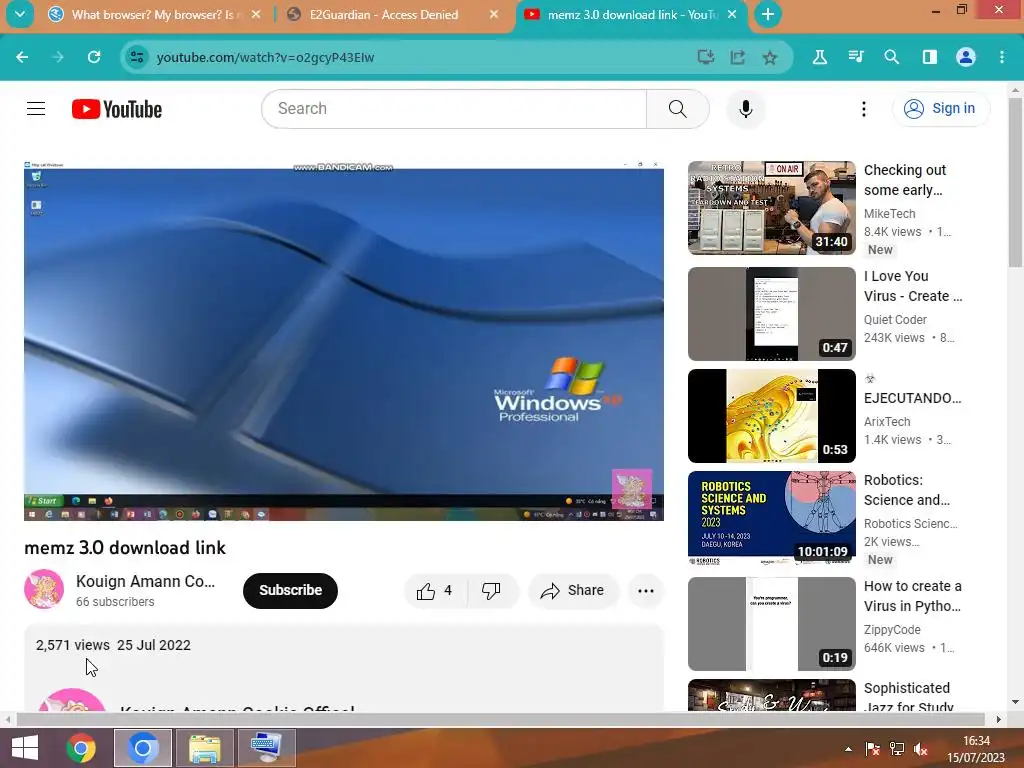Screen dimensions: 1024x768
Task: Install app icon in address bar
Action: [706, 57]
